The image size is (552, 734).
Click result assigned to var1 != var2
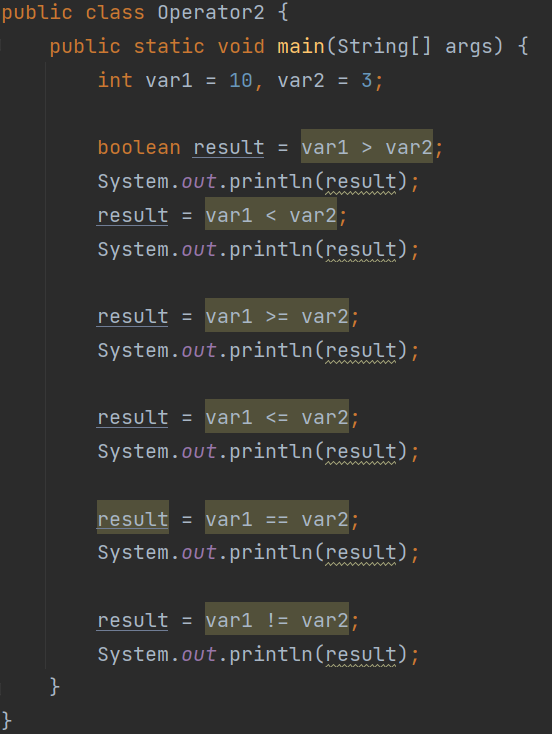tap(132, 620)
